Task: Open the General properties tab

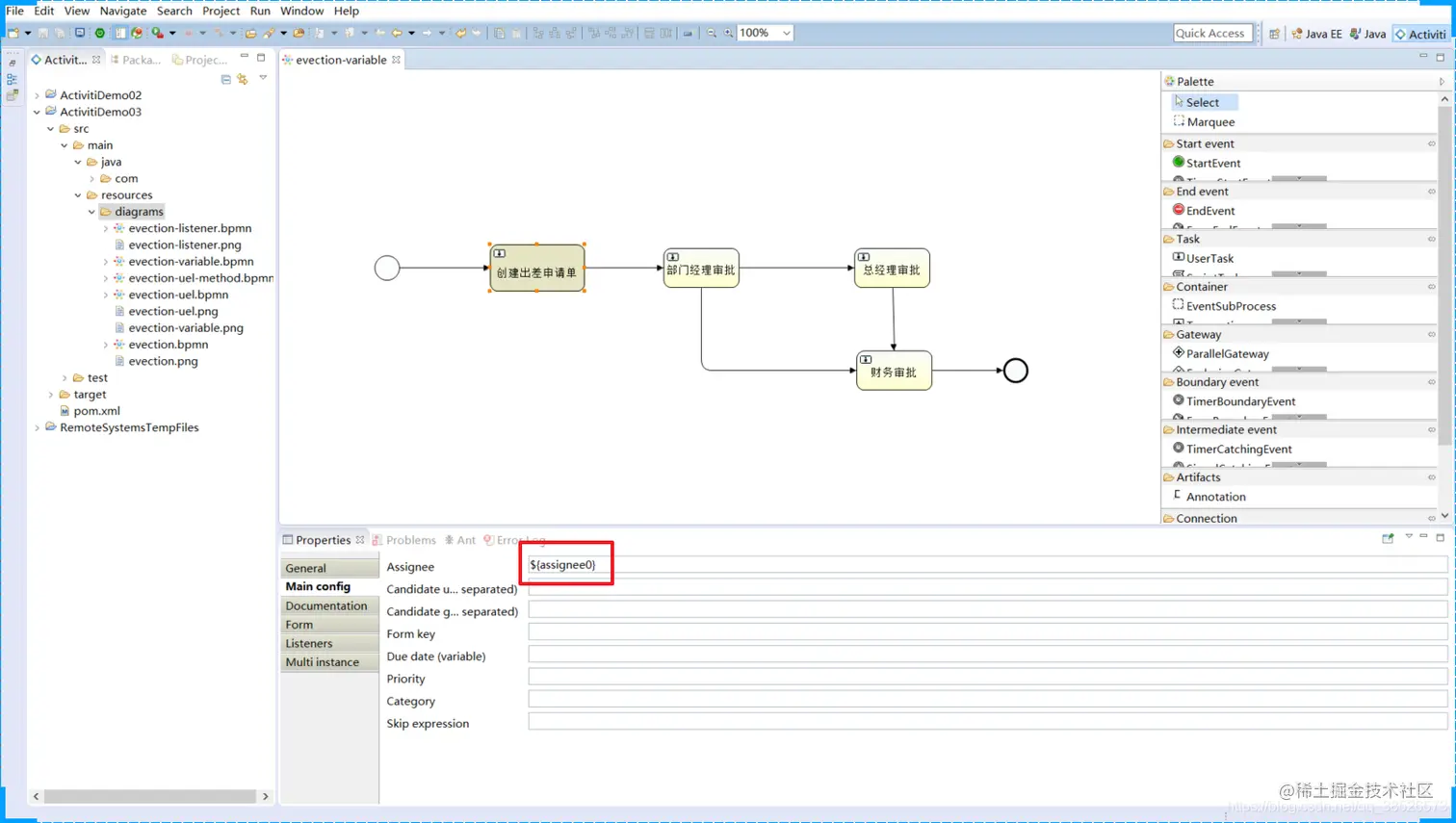Action: [x=329, y=568]
